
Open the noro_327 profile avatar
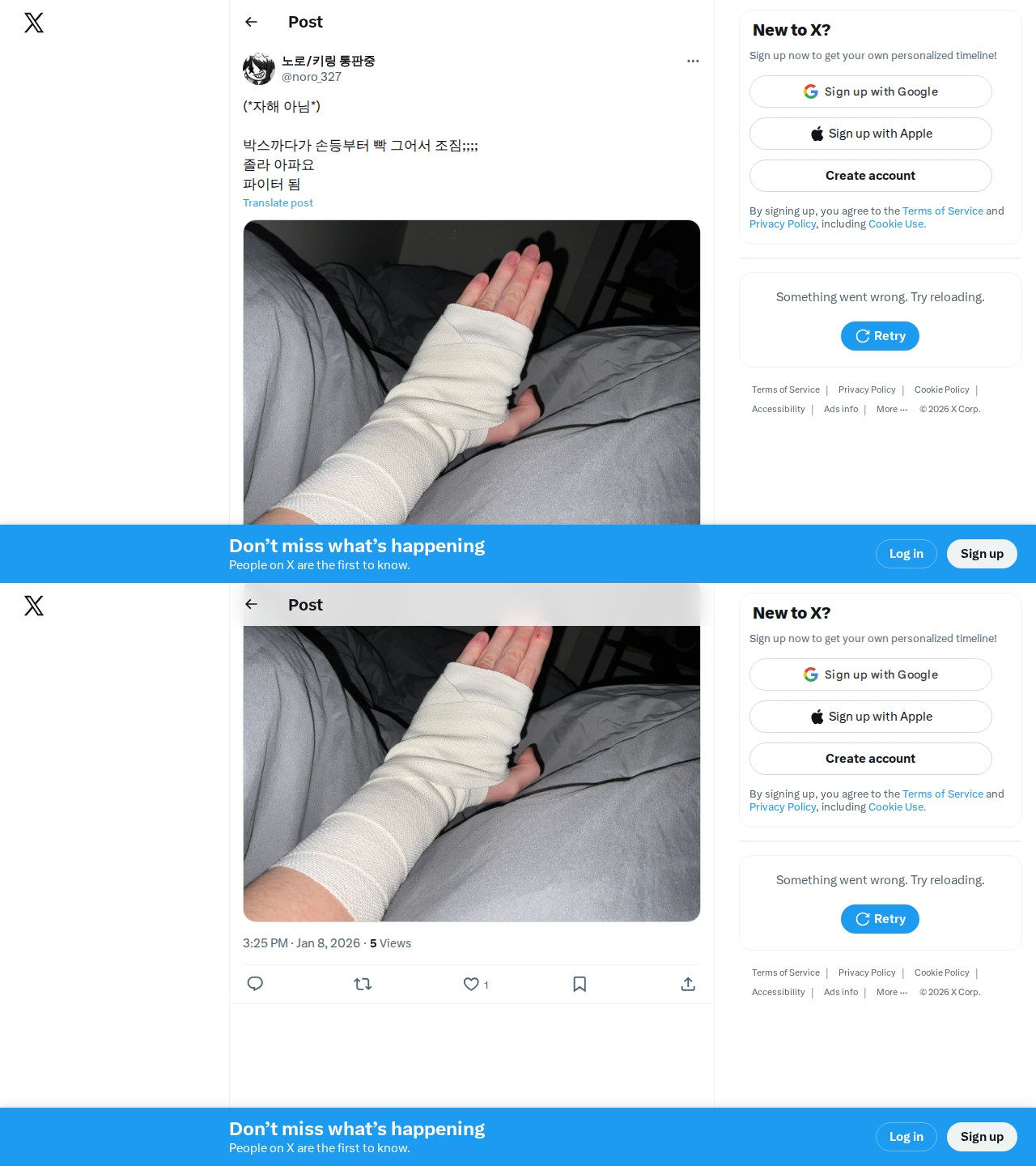click(x=259, y=69)
